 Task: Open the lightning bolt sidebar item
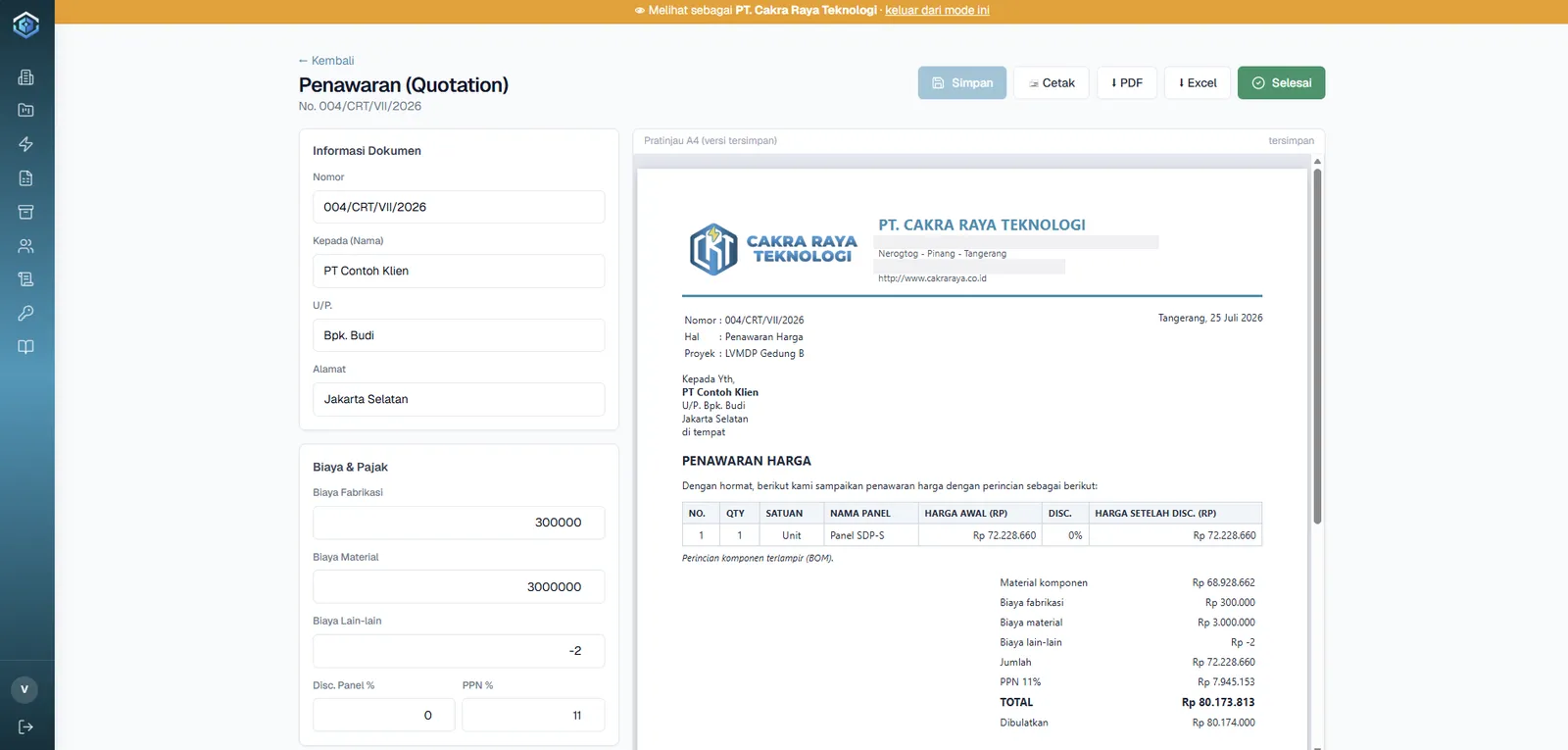pyautogui.click(x=26, y=144)
